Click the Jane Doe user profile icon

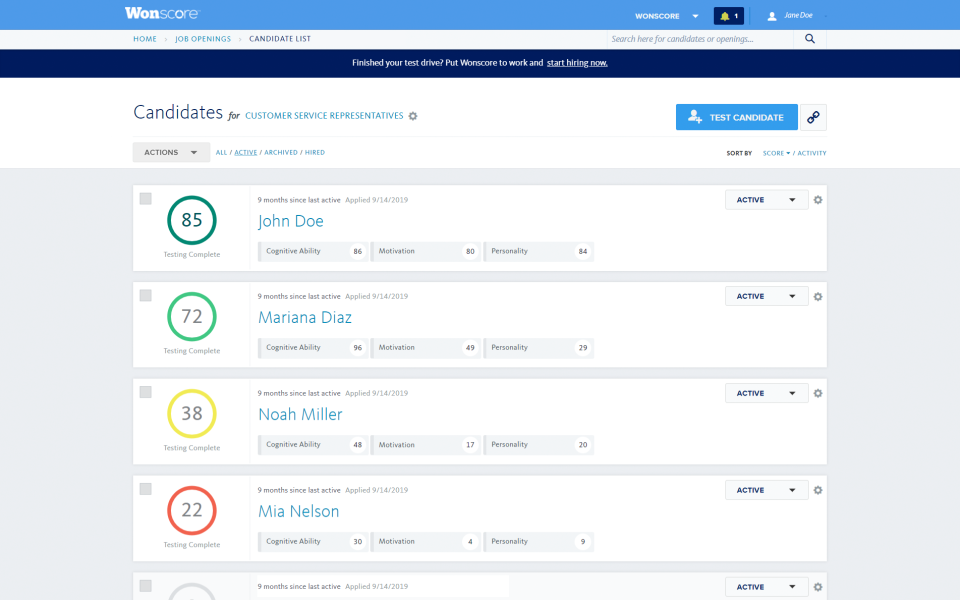pyautogui.click(x=771, y=15)
